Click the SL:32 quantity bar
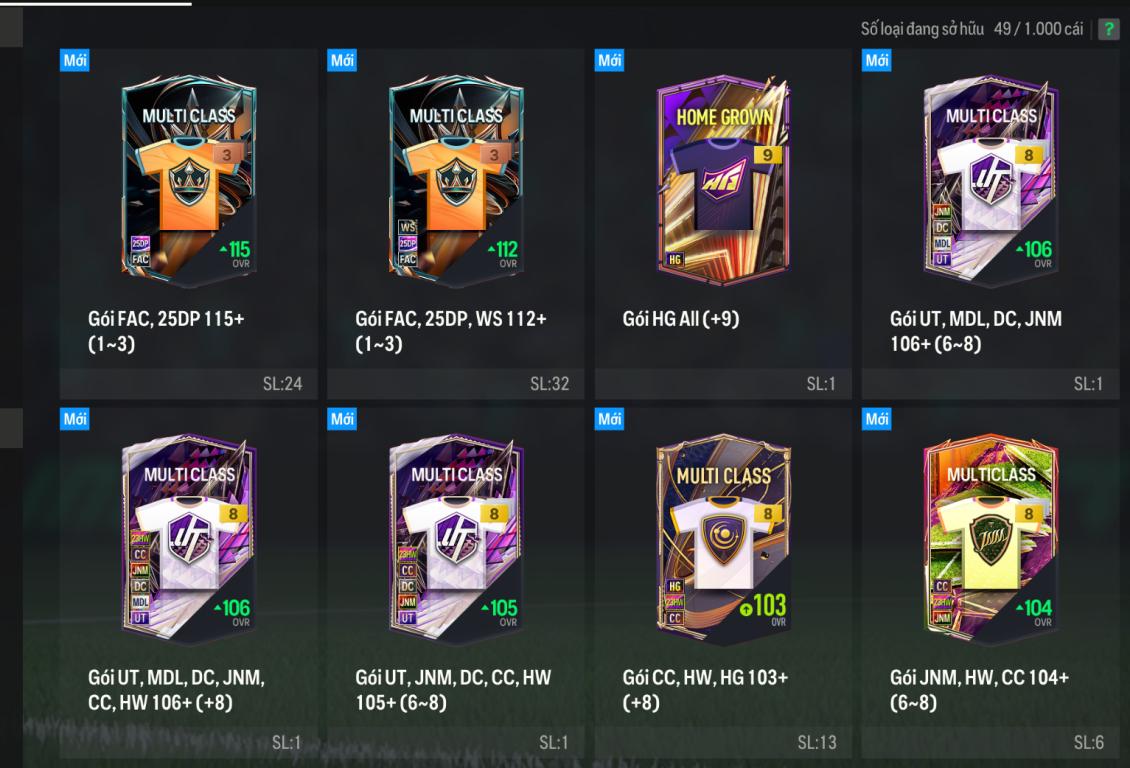The image size is (1130, 768). (x=455, y=384)
